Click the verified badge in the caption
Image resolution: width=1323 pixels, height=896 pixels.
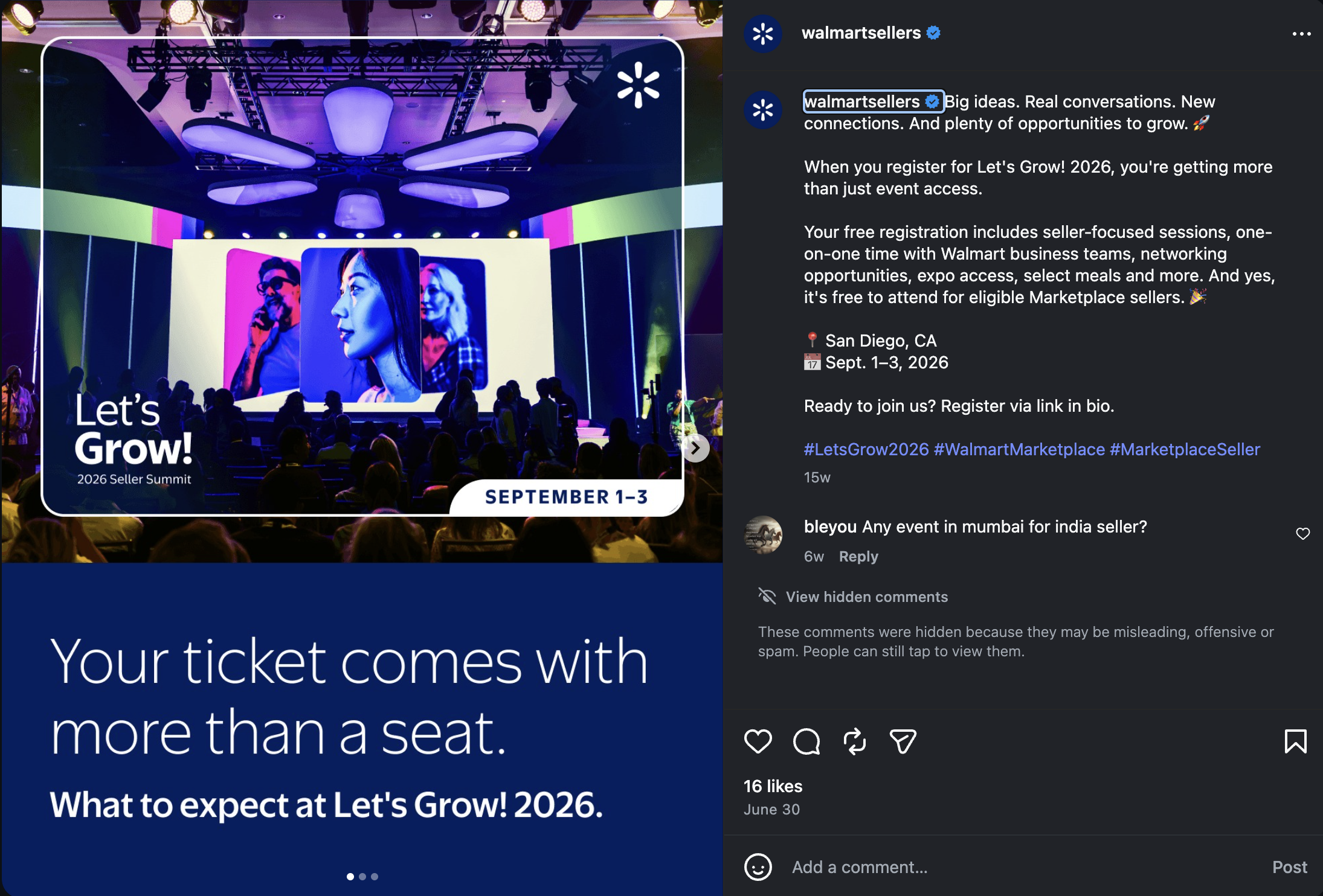tap(933, 101)
